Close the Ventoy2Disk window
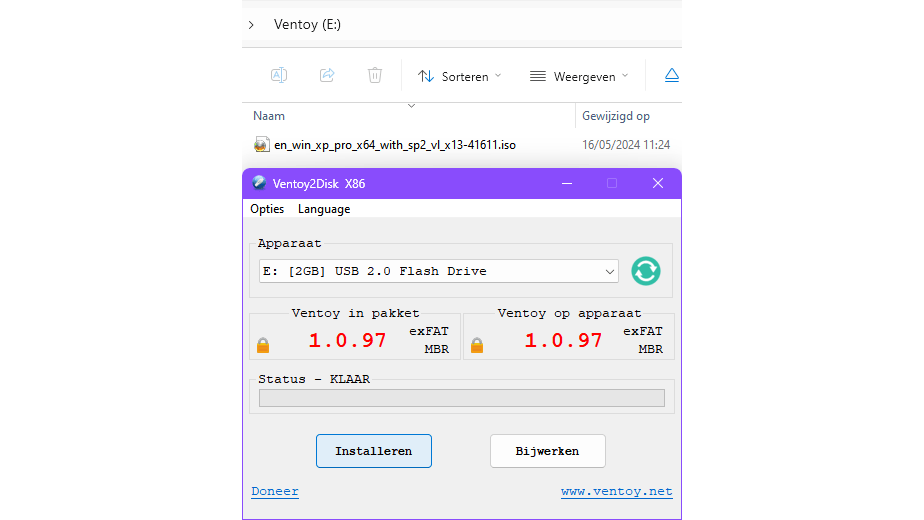 658,183
